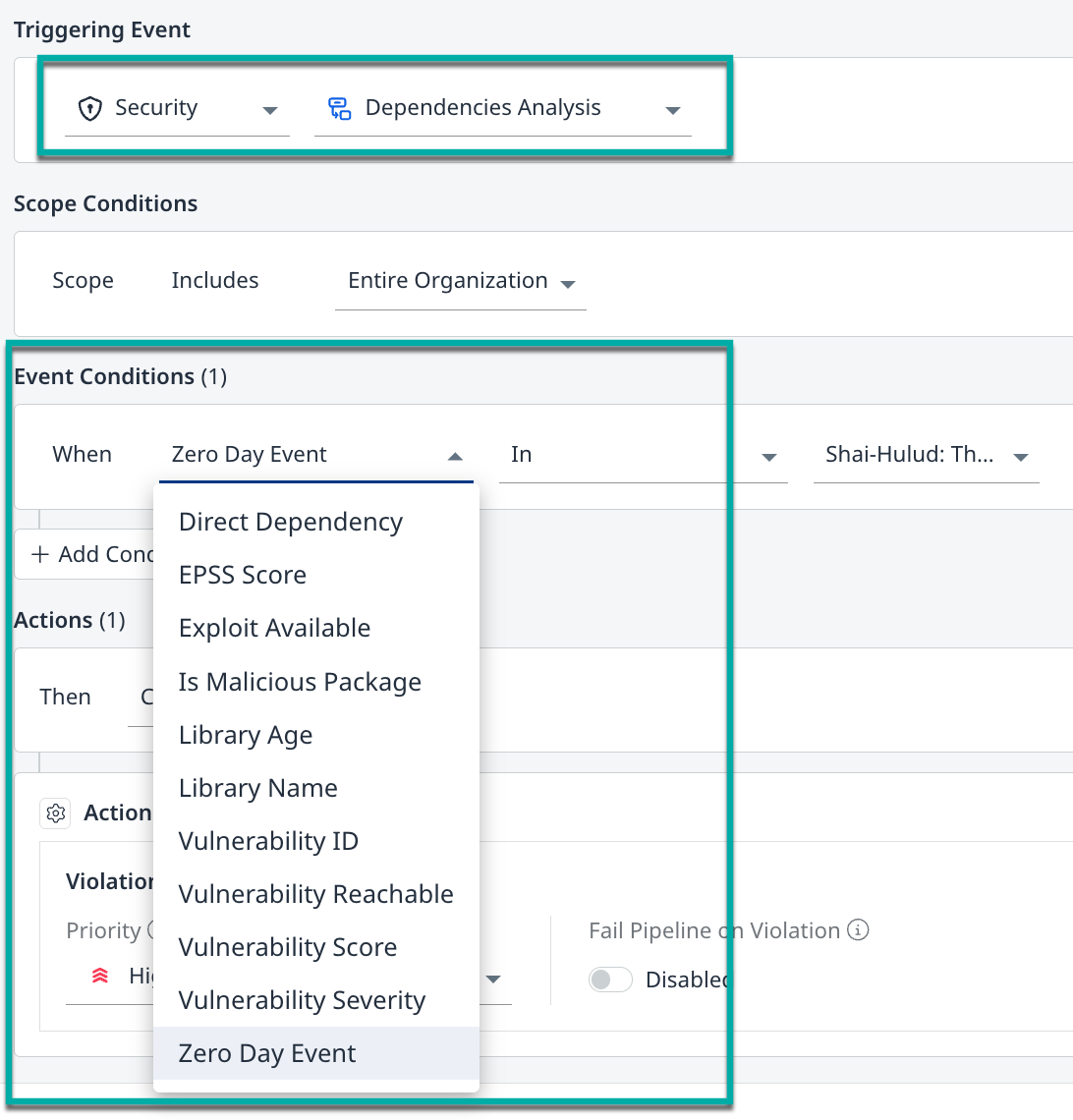Viewport: 1073px width, 1120px height.
Task: Choose EPSS Score option
Action: coord(243,575)
